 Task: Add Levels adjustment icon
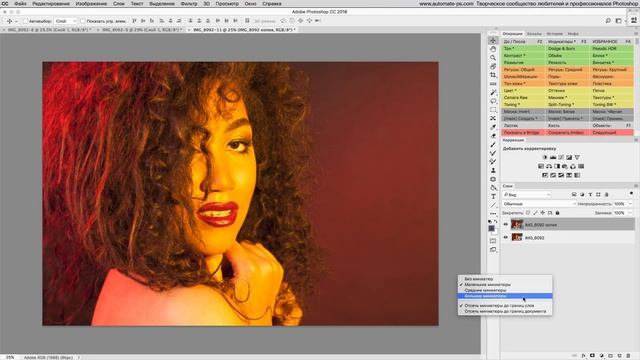point(553,157)
